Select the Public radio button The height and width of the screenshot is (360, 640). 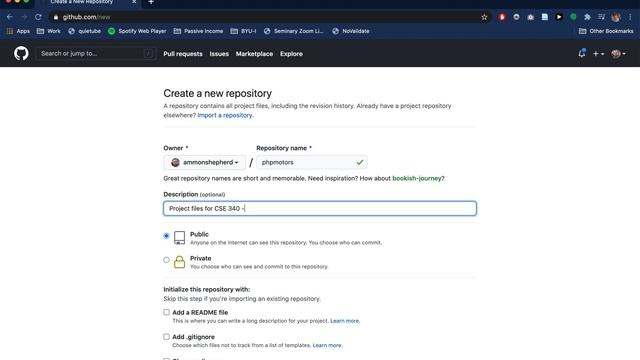click(x=166, y=236)
